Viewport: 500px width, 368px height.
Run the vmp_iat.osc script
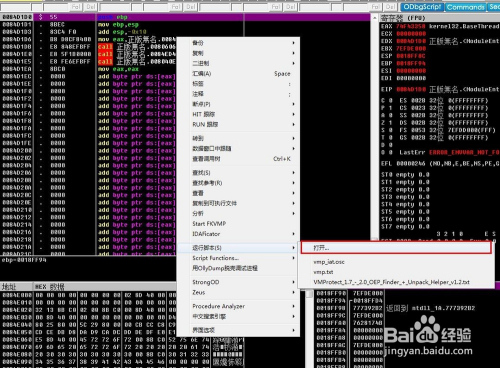(329, 262)
